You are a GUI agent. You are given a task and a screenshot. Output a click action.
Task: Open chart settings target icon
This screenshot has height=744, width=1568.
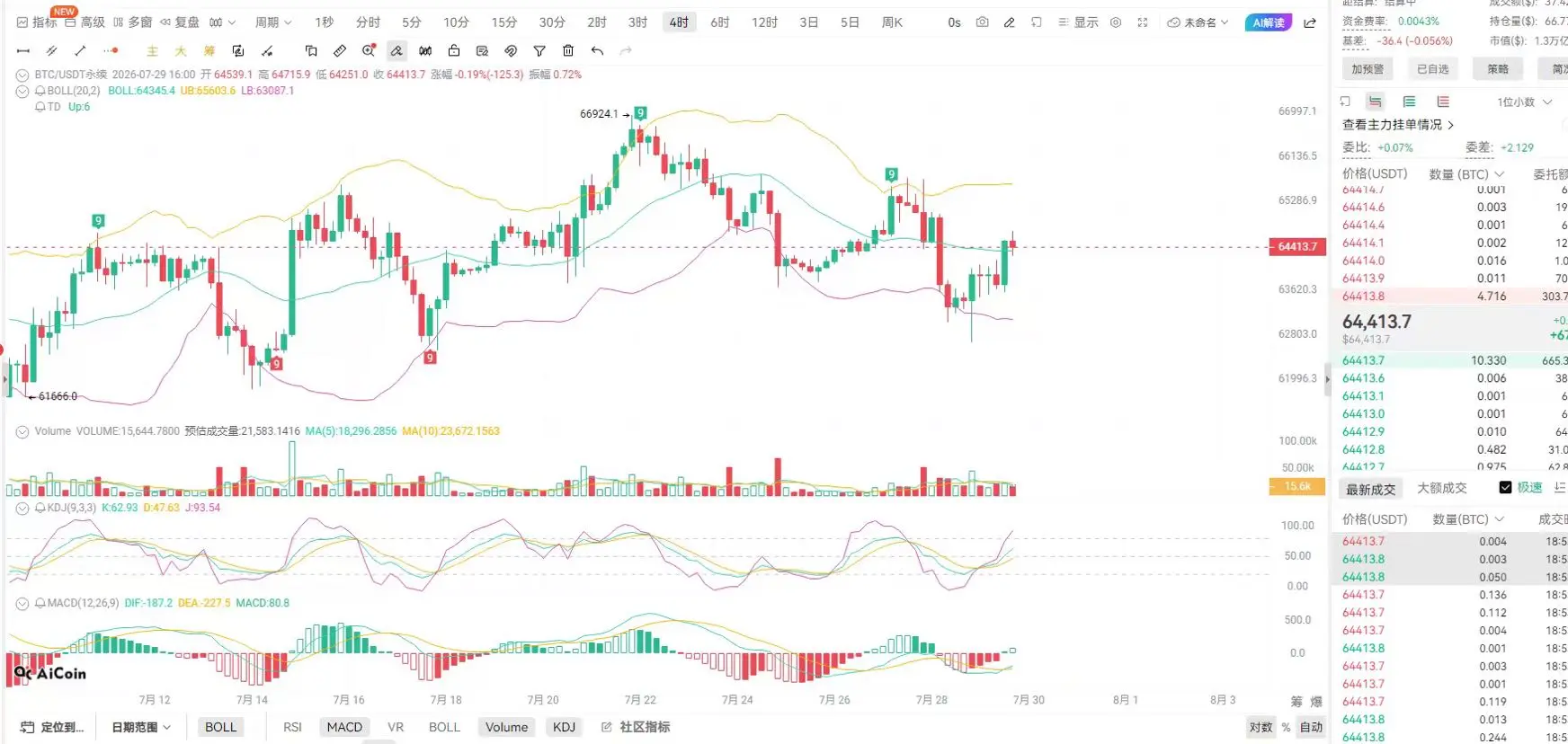tap(1116, 22)
